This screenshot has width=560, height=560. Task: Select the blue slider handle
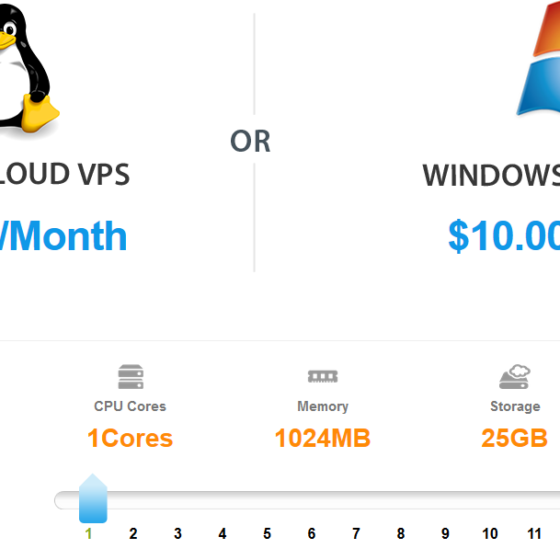click(x=93, y=499)
